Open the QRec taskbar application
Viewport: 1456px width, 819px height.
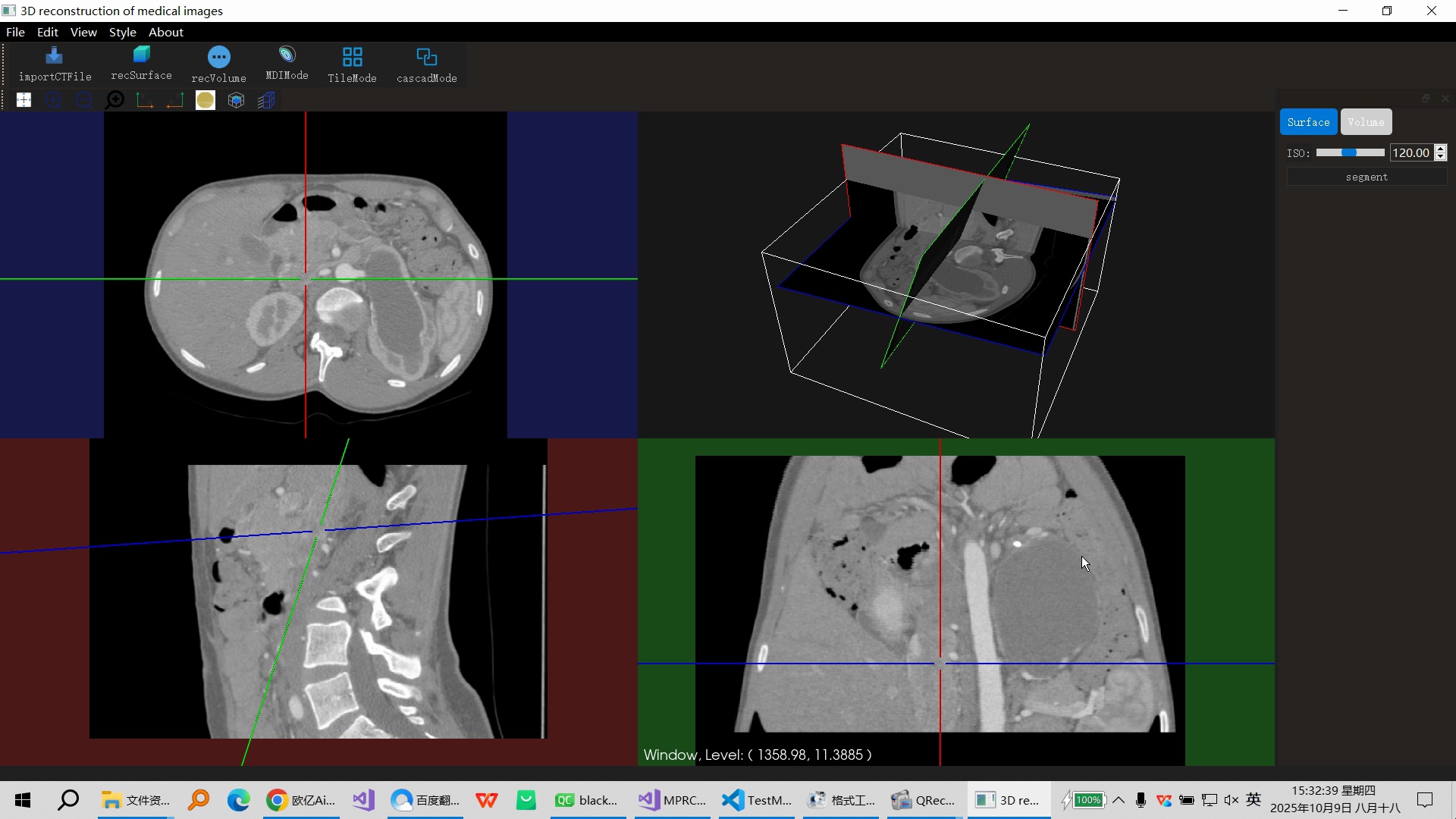[923, 800]
